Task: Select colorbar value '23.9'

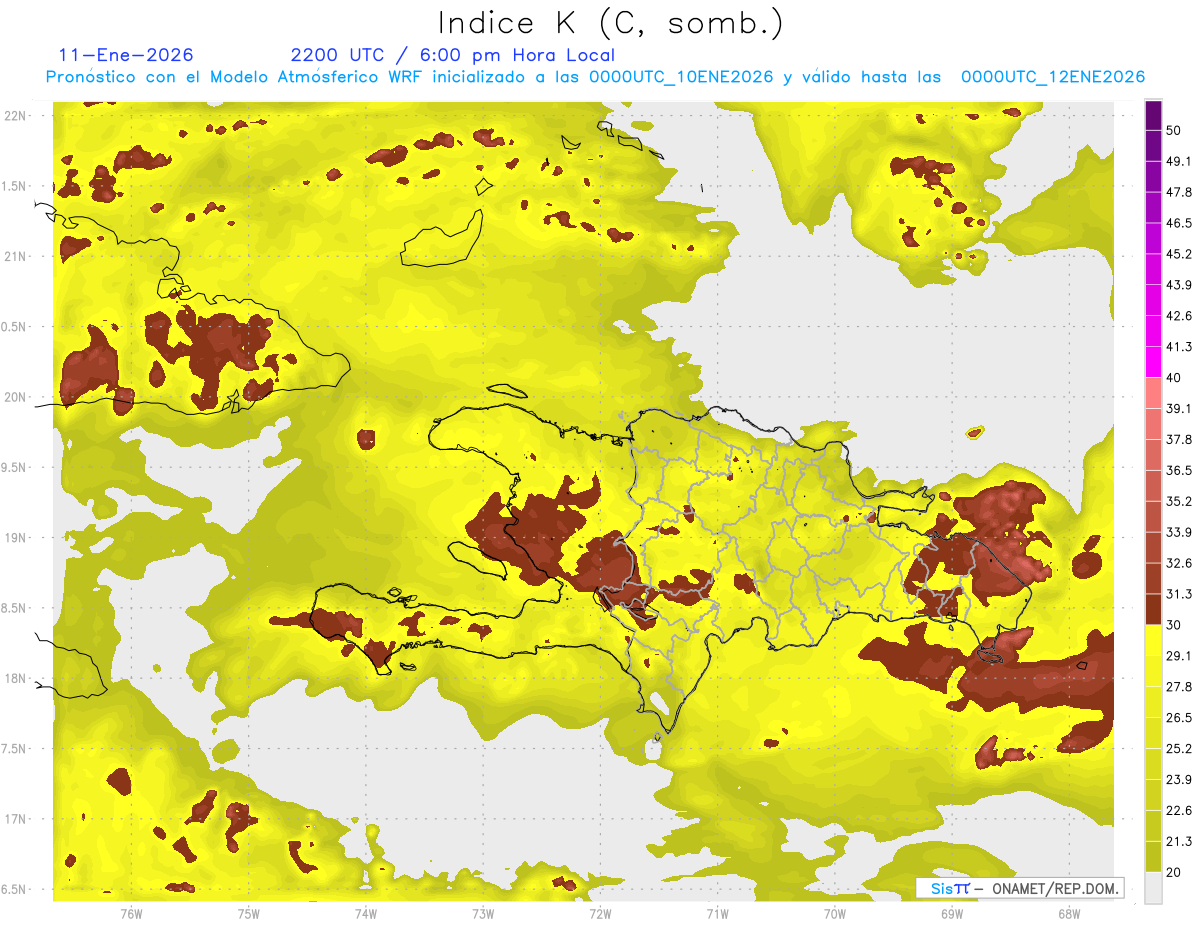Action: click(x=1179, y=780)
